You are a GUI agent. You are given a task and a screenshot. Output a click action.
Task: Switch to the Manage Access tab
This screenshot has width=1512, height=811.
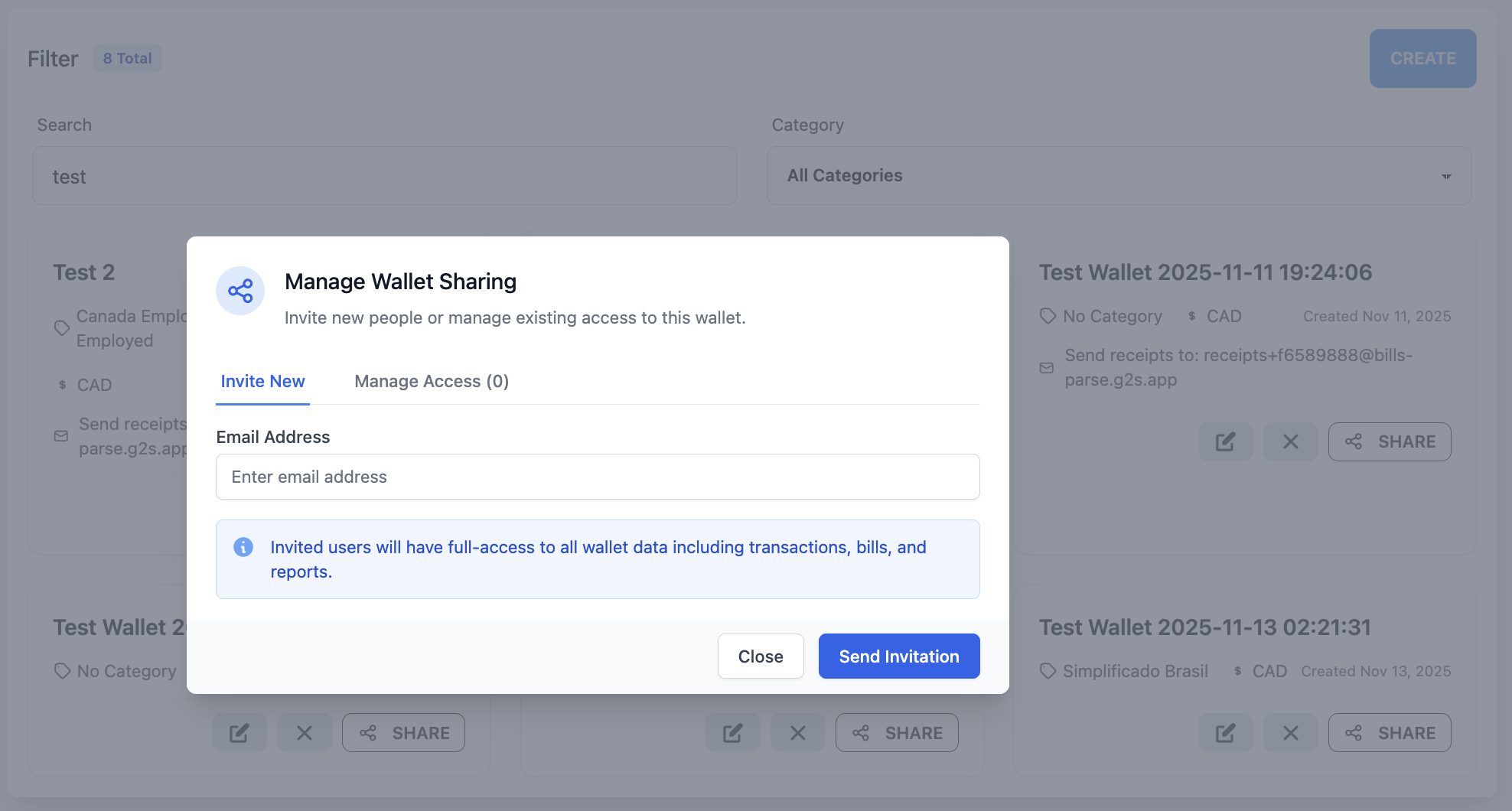(x=431, y=381)
